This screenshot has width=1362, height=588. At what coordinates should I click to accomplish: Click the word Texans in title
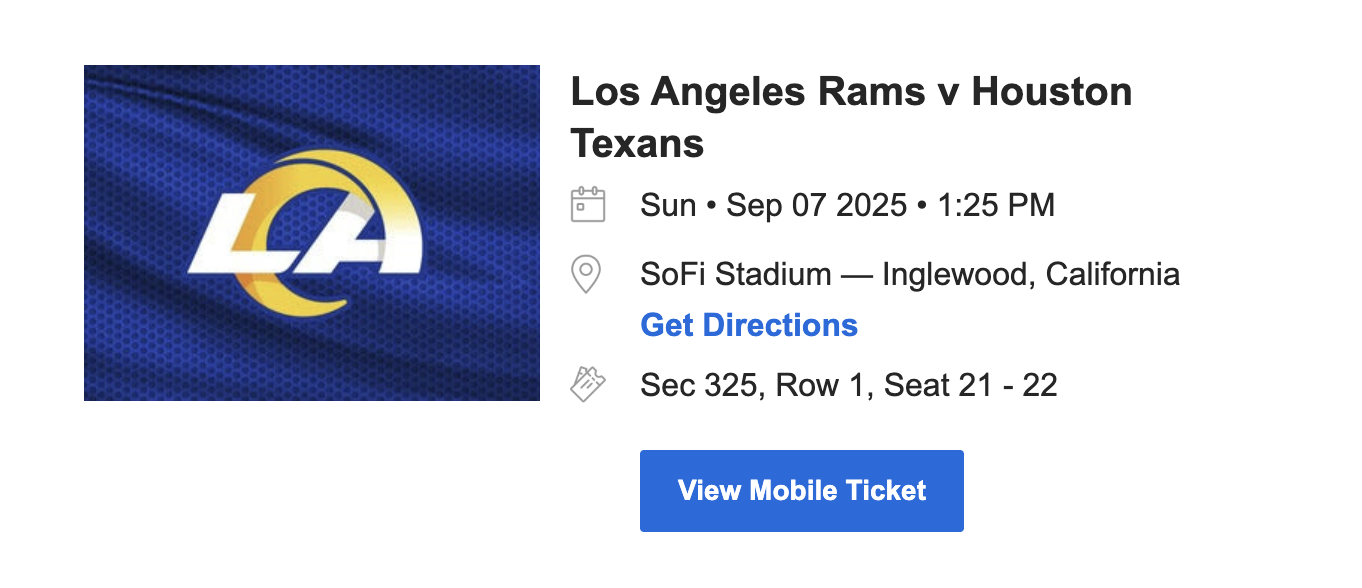click(x=637, y=144)
